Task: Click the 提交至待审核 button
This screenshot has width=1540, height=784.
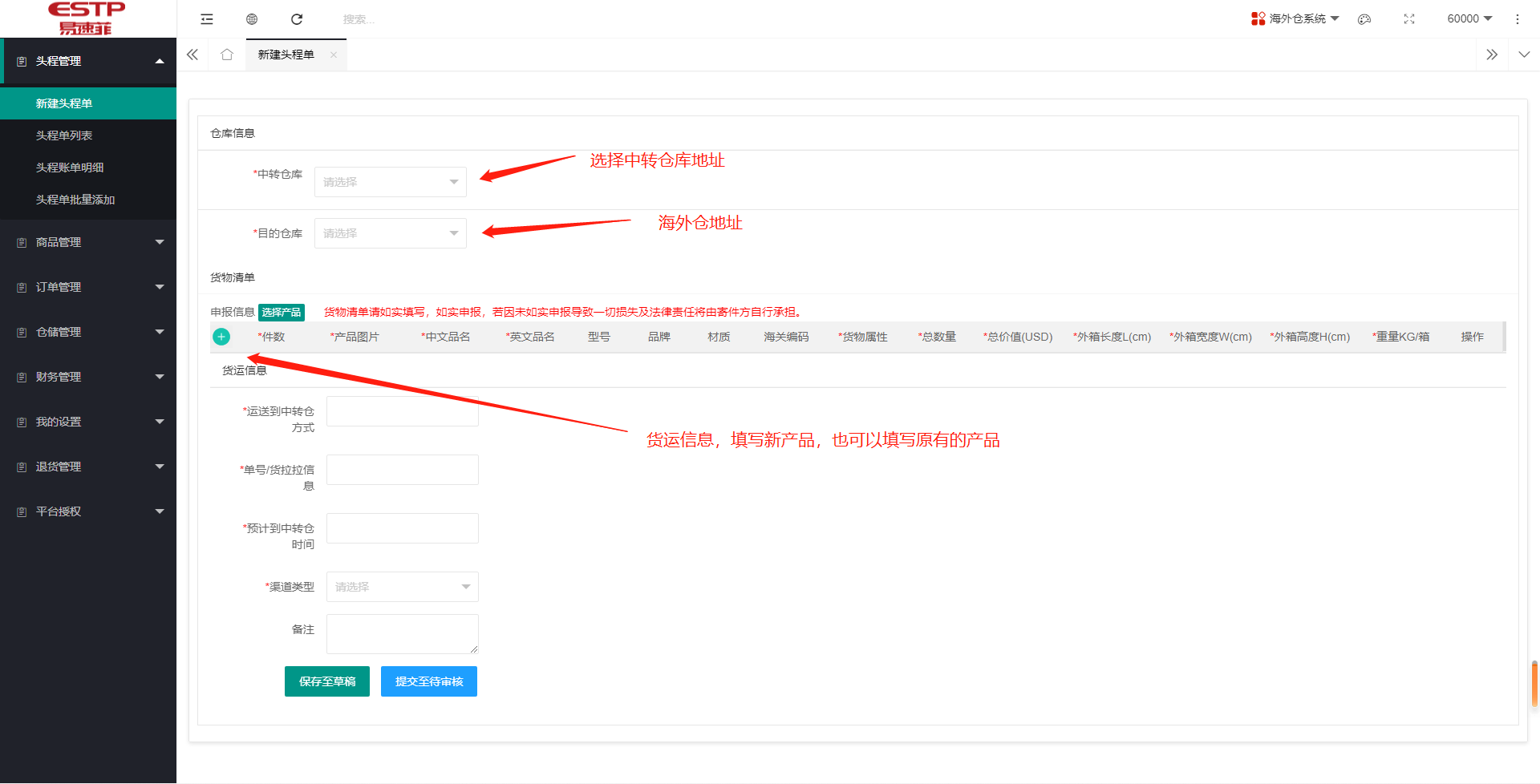Action: point(428,681)
